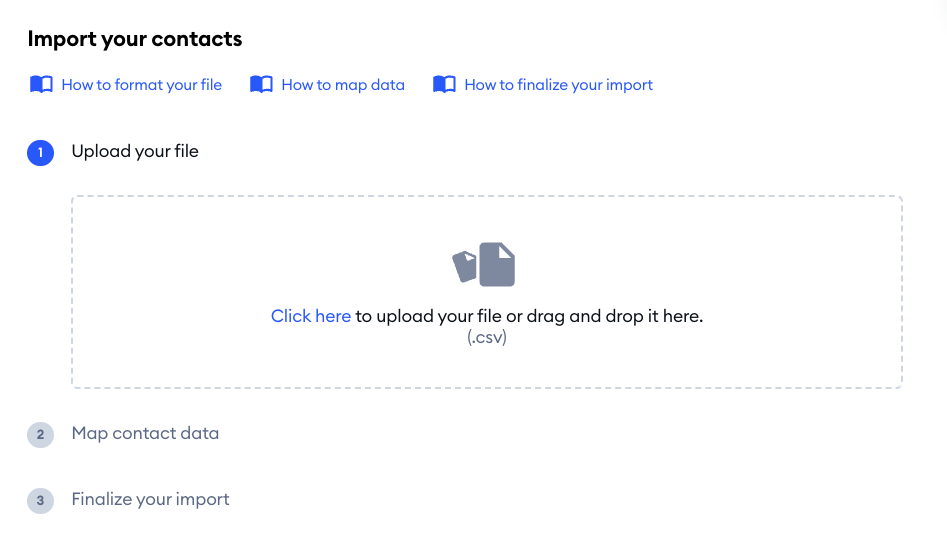Click the dashed border of the upload area
947x541 pixels.
tap(487, 196)
